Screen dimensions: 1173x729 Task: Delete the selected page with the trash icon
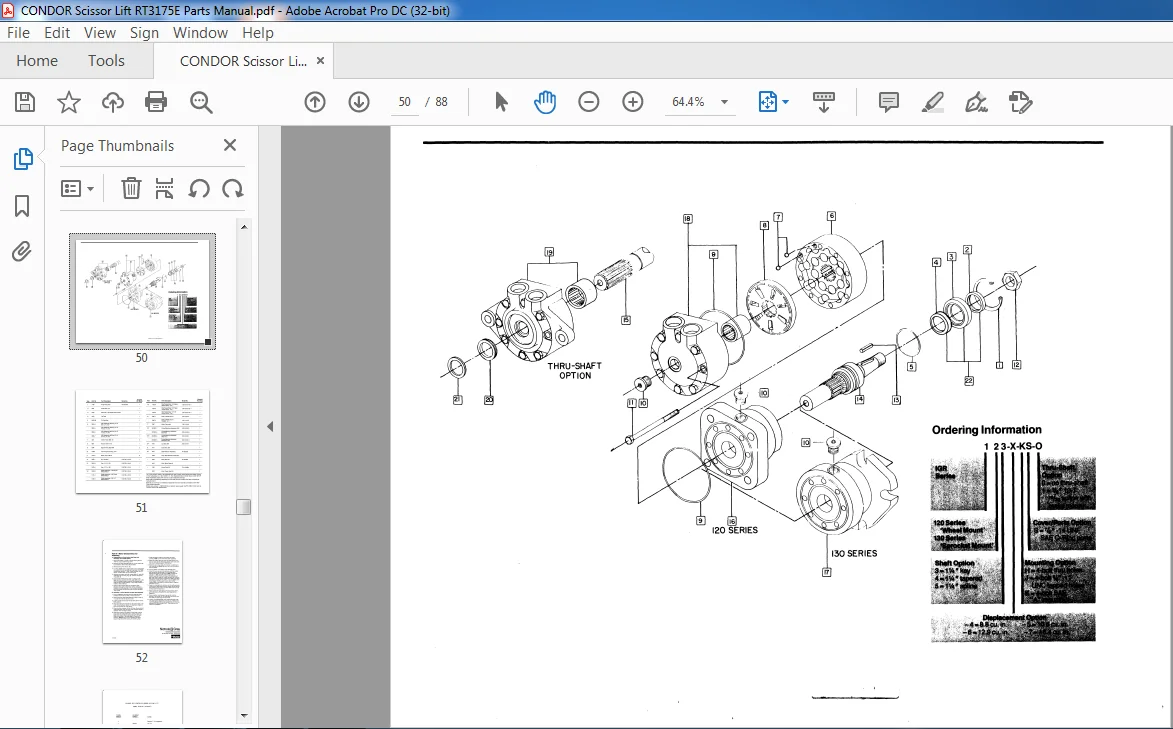[131, 189]
